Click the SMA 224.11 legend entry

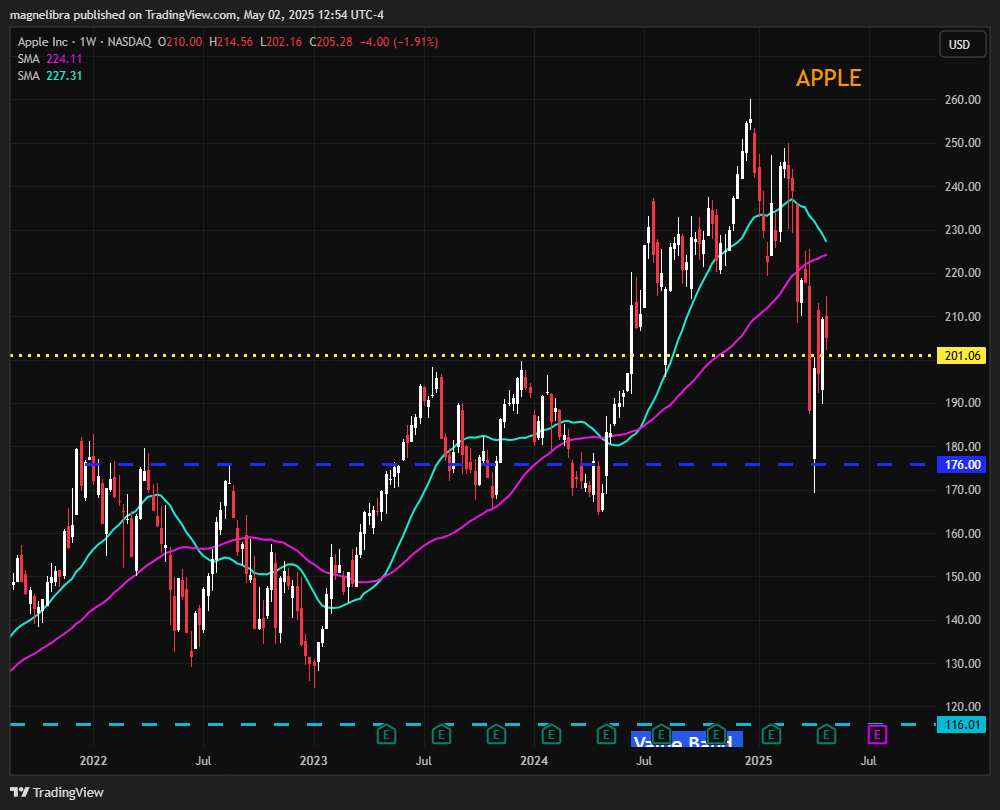click(50, 59)
